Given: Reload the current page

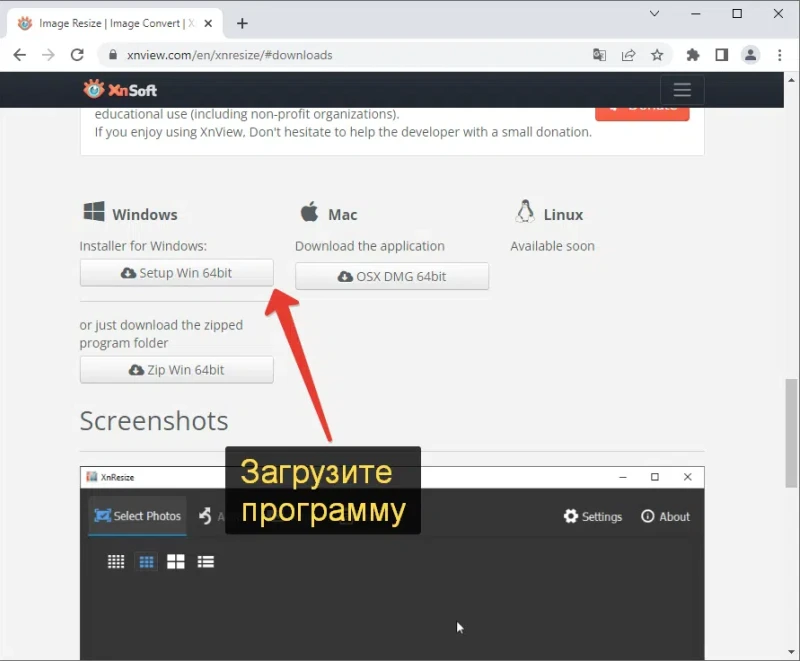Looking at the screenshot, I should [77, 55].
